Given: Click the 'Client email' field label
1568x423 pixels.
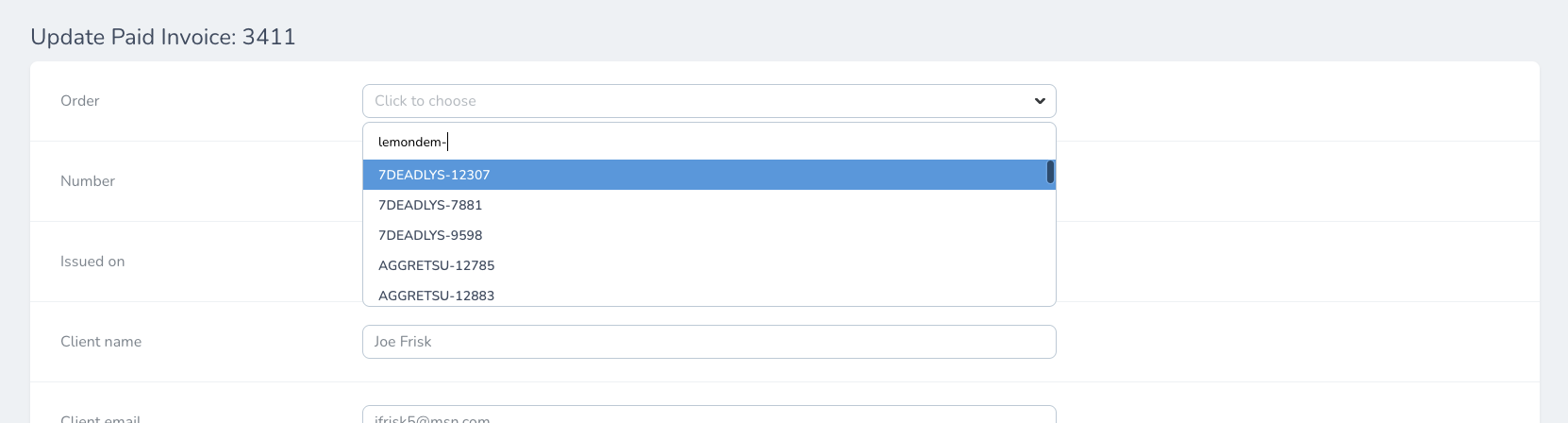Looking at the screenshot, I should 100,418.
